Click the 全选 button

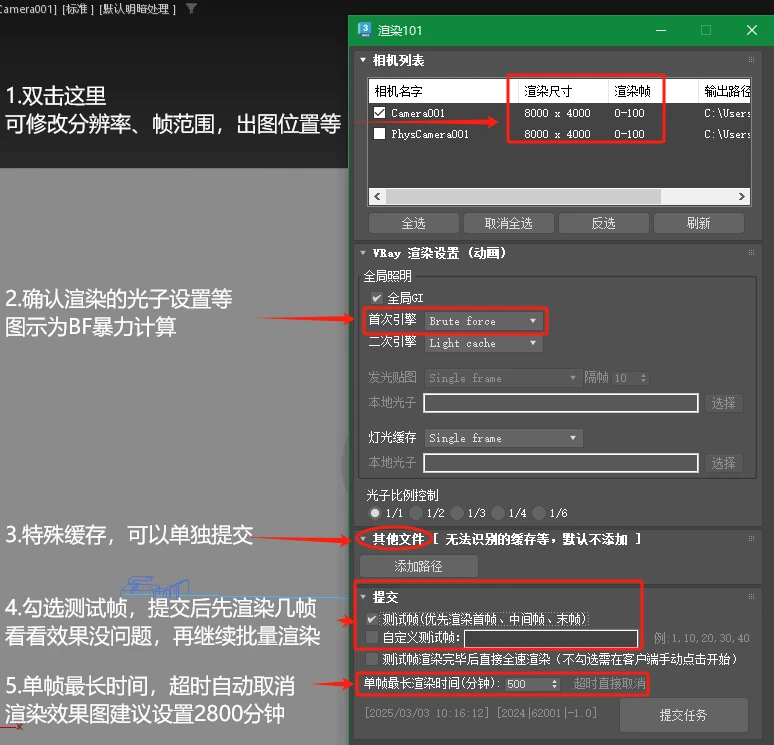[x=414, y=223]
